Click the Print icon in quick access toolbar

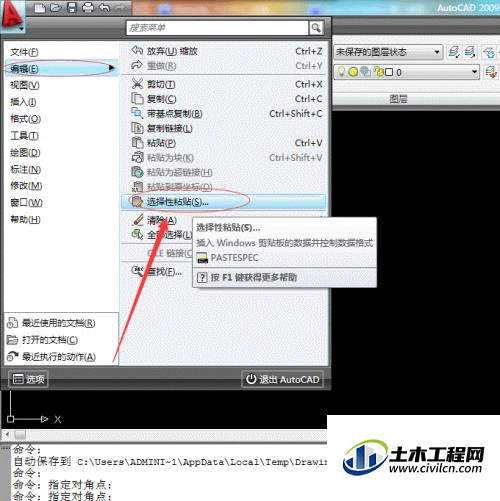[x=88, y=7]
